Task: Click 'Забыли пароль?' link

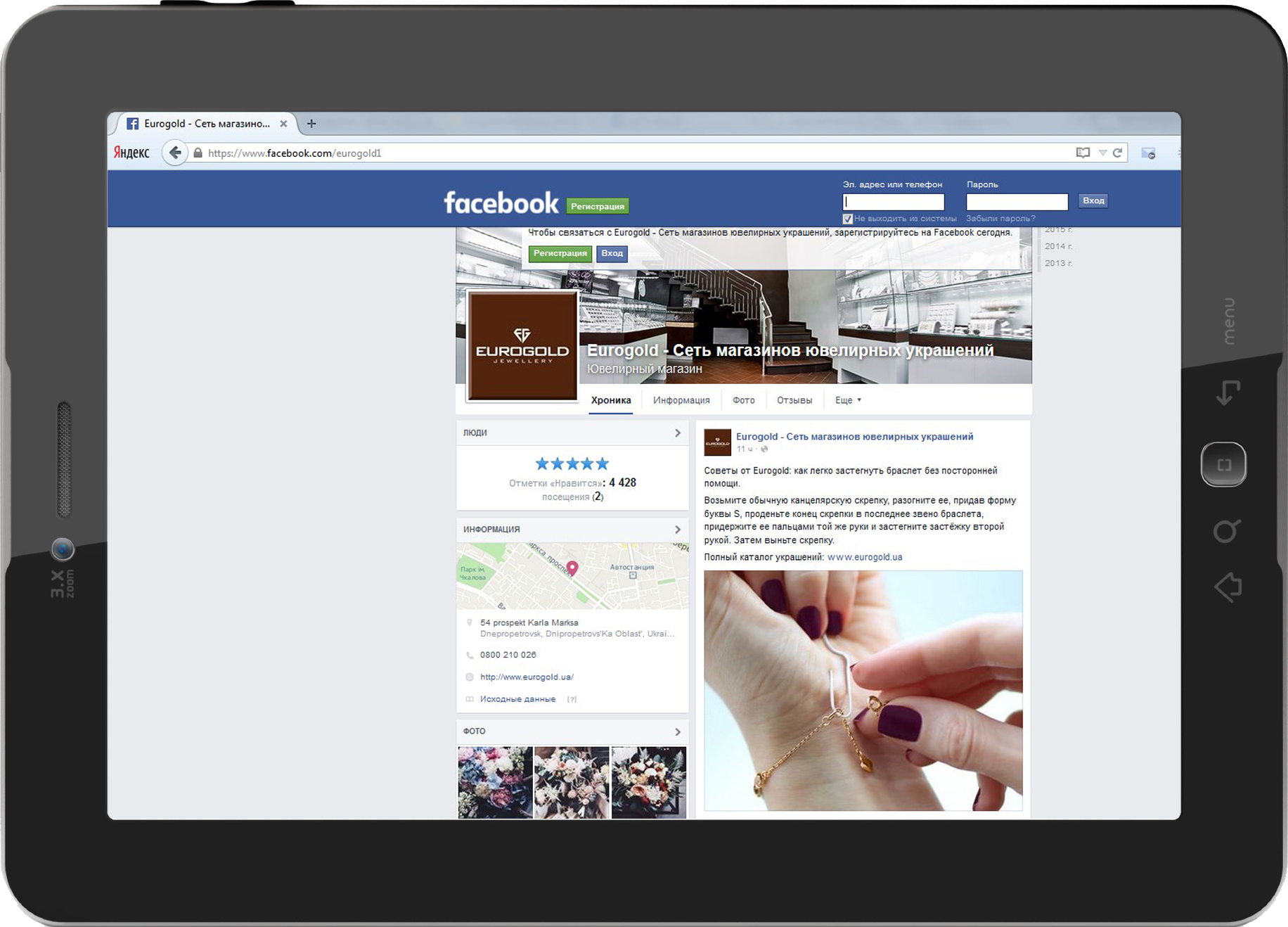Action: (x=1000, y=218)
